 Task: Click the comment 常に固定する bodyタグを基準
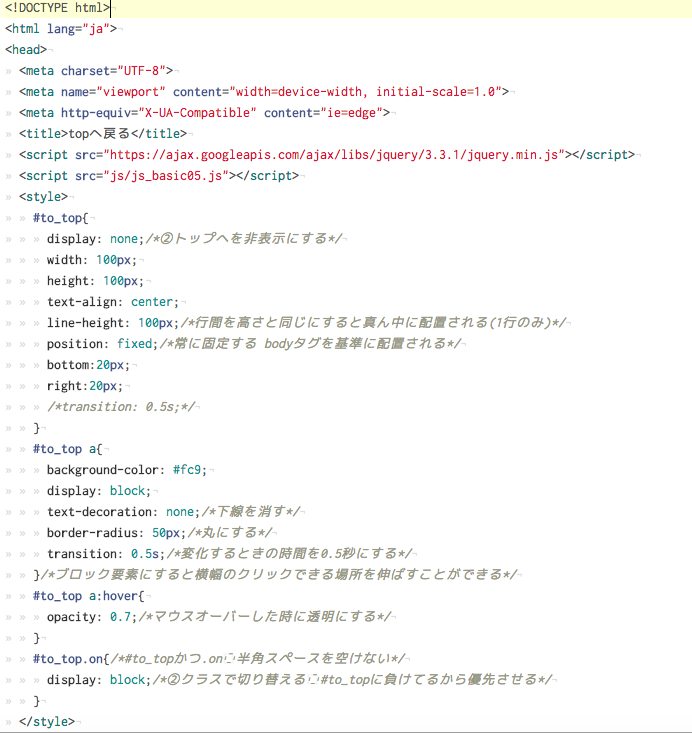pos(310,344)
